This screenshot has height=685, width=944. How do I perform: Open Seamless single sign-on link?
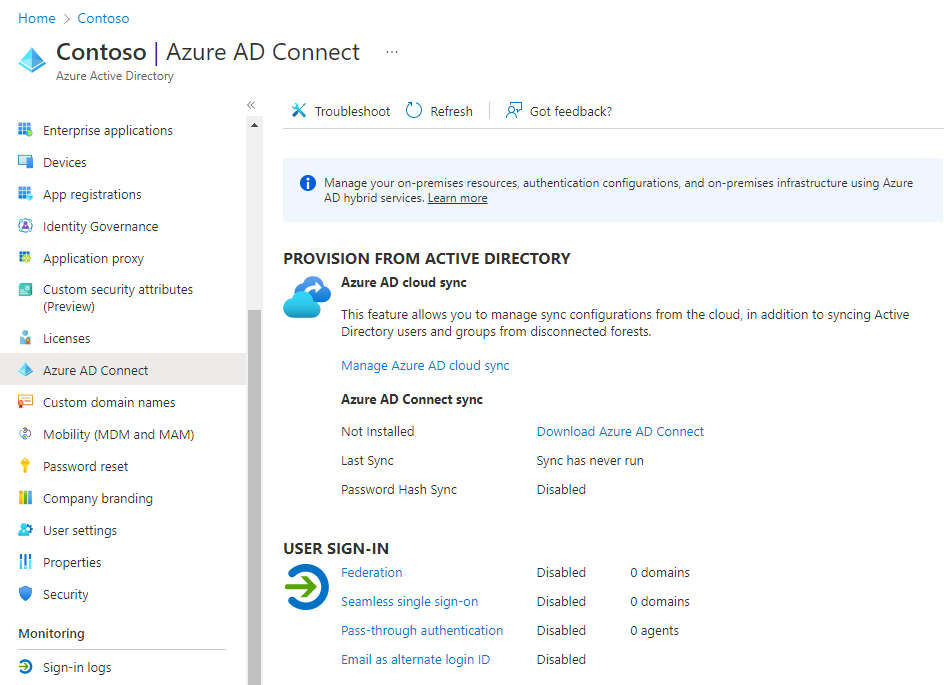click(409, 601)
